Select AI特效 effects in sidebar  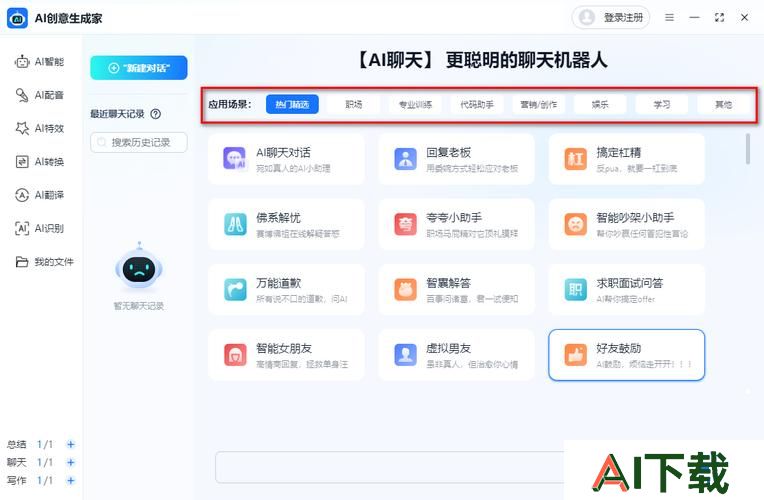pos(40,128)
